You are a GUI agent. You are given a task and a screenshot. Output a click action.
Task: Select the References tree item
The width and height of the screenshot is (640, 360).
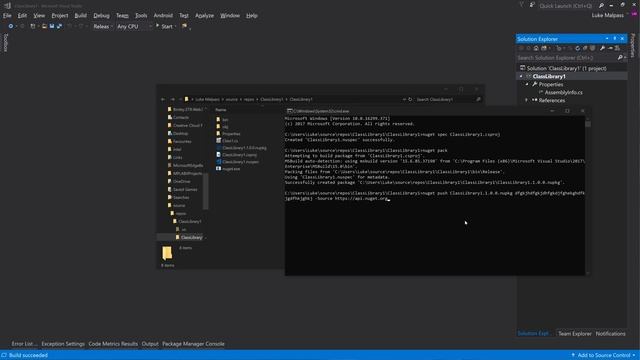[552, 100]
